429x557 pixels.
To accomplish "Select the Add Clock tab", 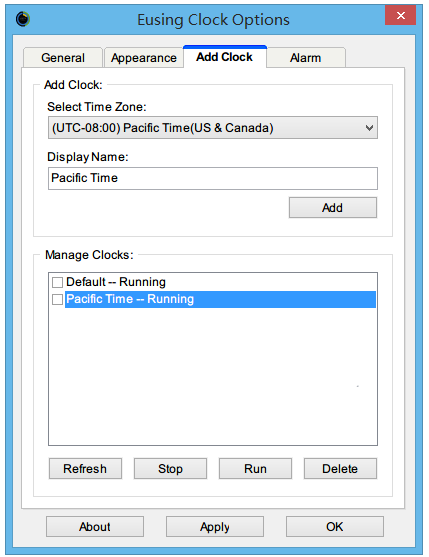I will (224, 56).
